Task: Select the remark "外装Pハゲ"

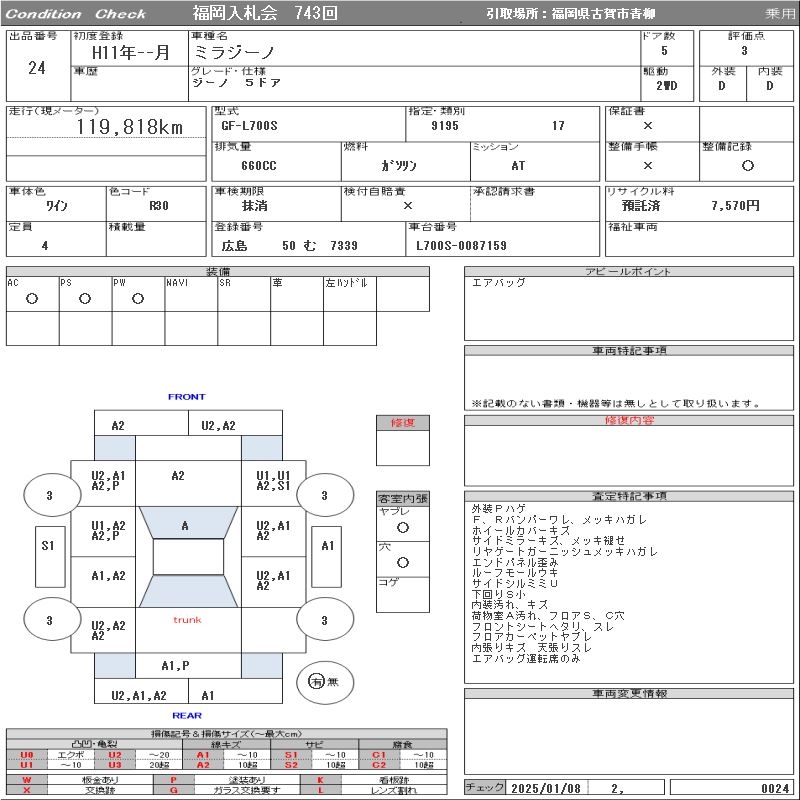Action: [498, 509]
